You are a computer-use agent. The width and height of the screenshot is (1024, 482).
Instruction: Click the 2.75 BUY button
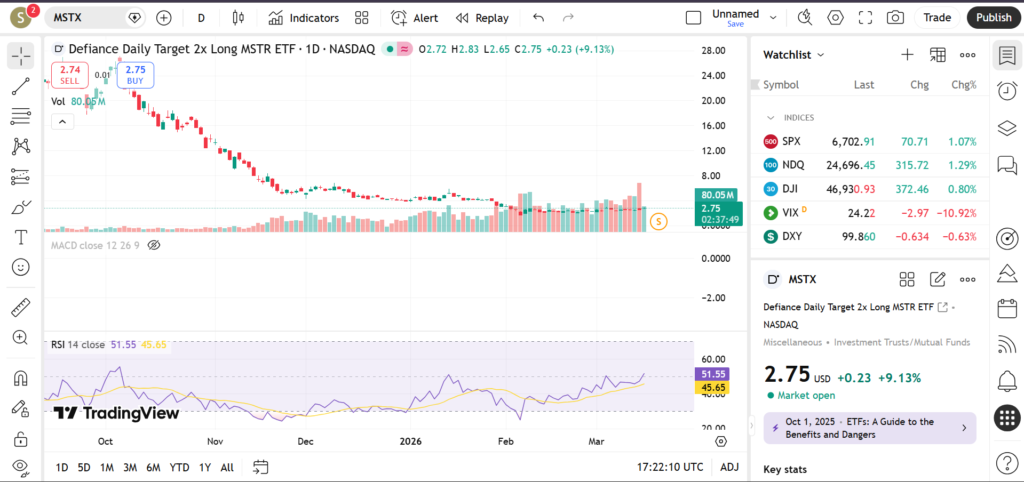pos(135,75)
